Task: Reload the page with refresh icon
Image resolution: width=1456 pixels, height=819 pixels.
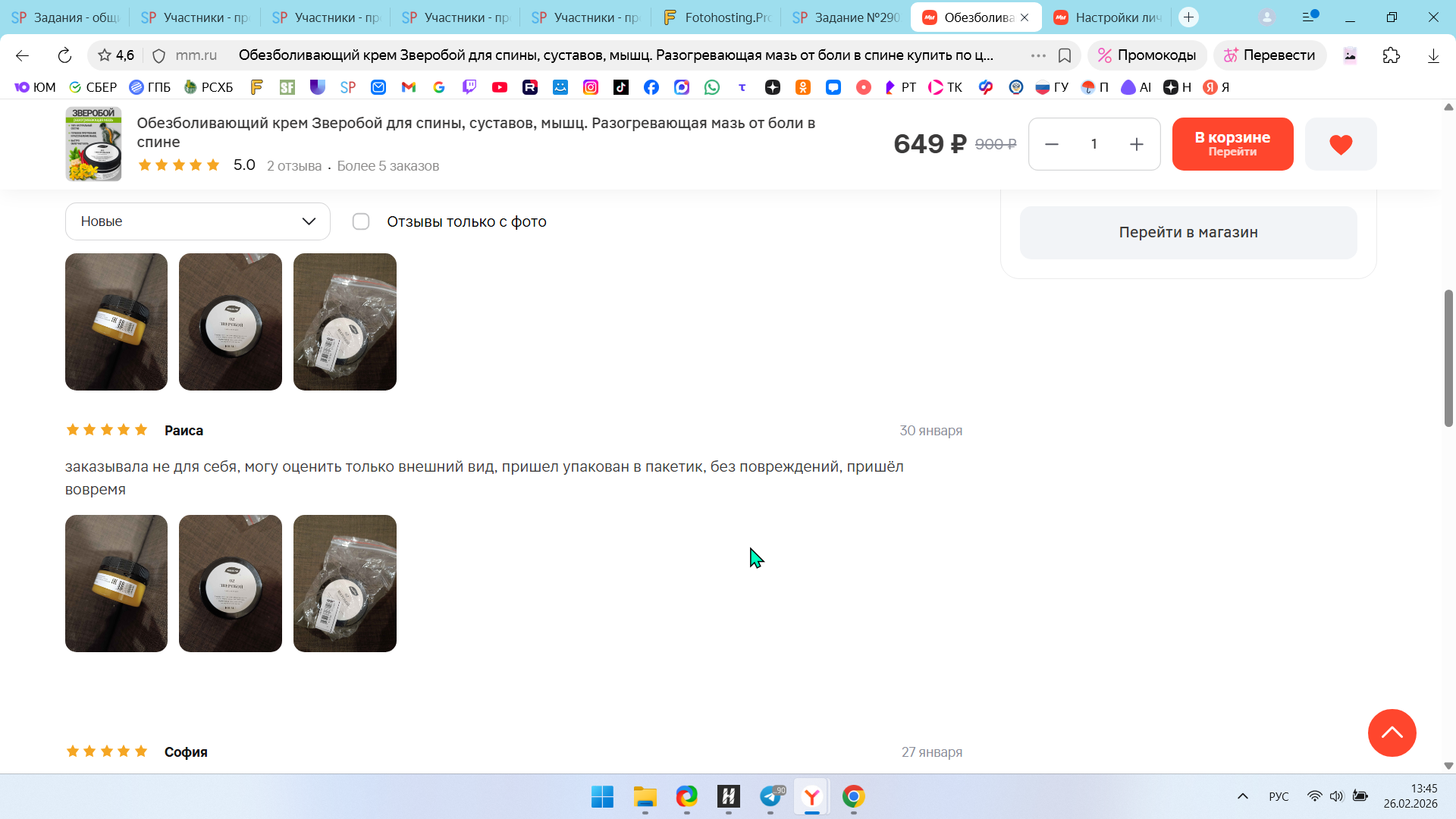Action: click(64, 55)
